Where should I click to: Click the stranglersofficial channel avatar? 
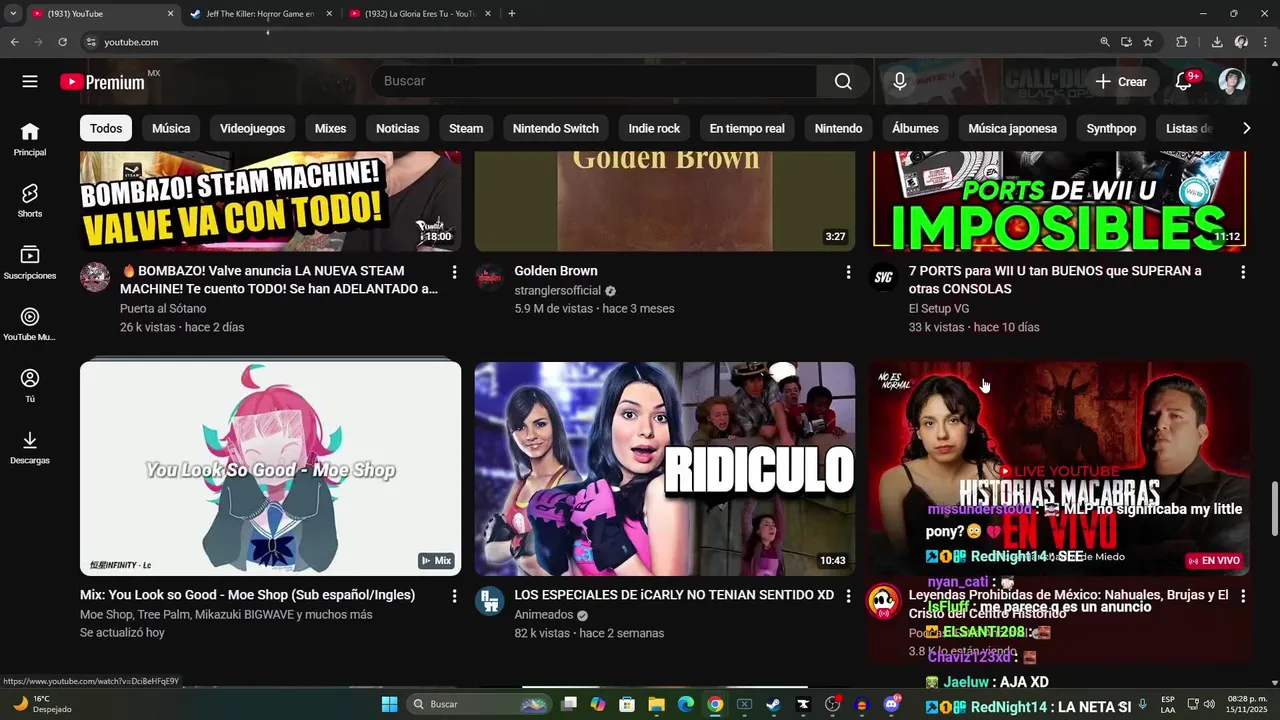pyautogui.click(x=489, y=277)
